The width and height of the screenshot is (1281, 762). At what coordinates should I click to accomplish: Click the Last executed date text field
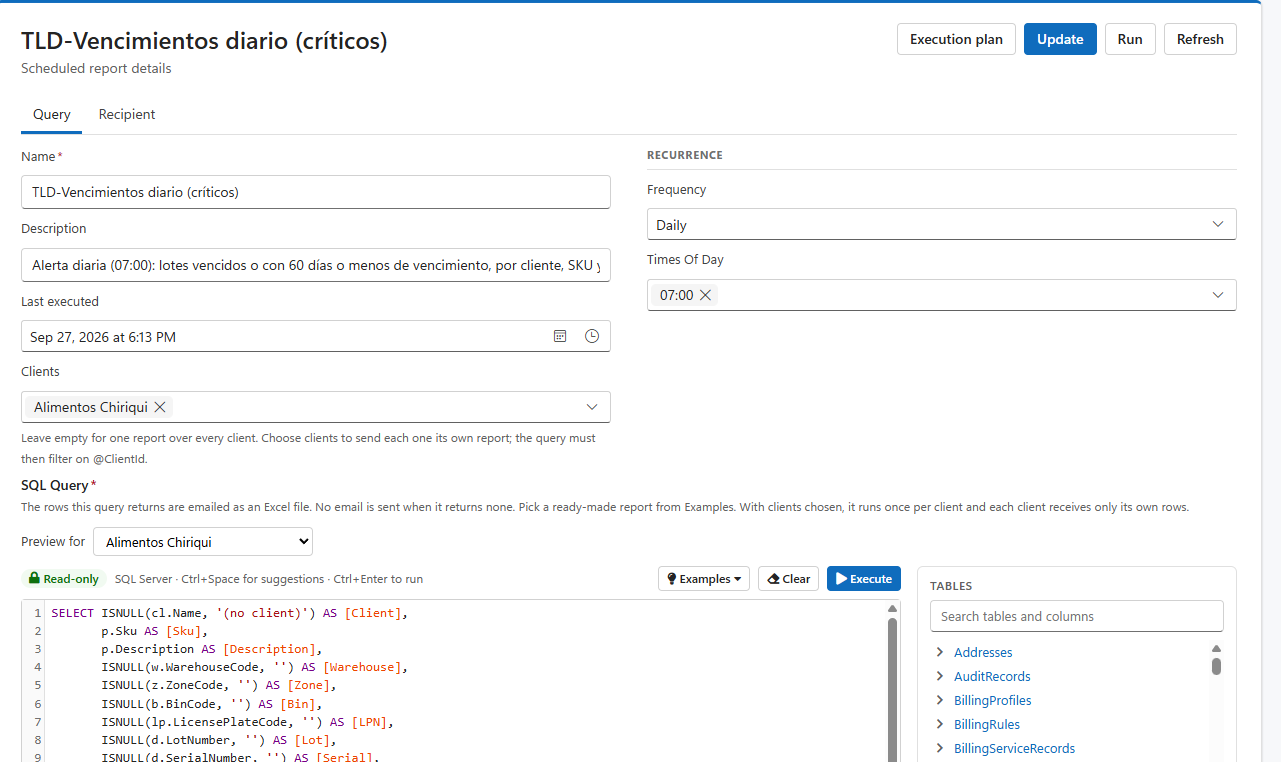point(285,336)
